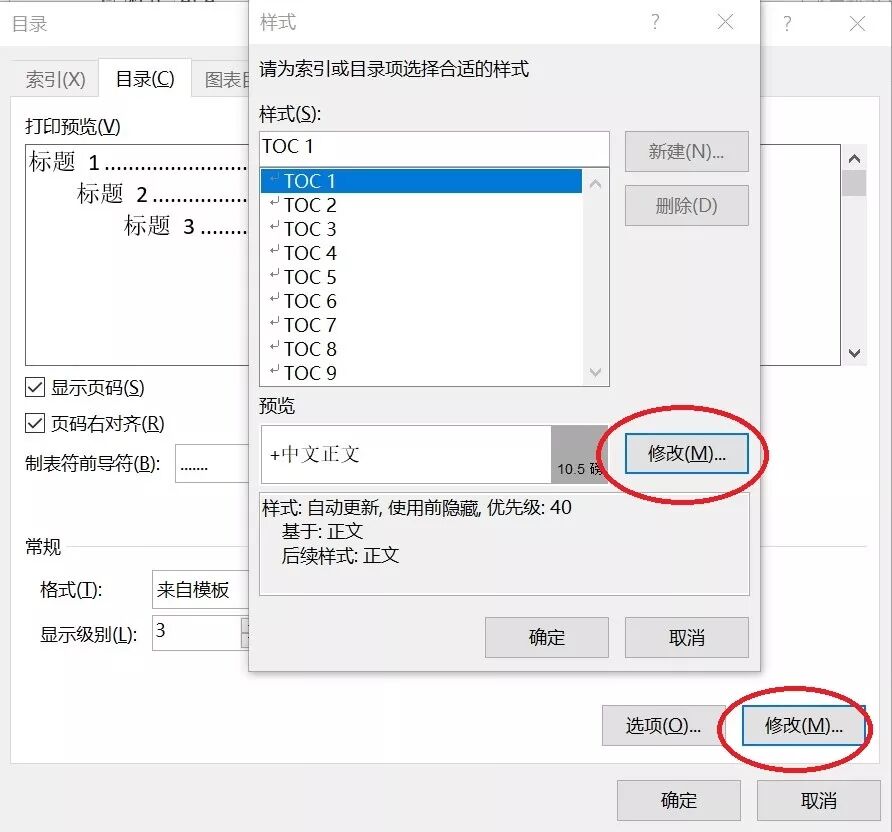This screenshot has width=892, height=832.
Task: Click the help icon on the 样式 dialog
Action: [655, 22]
